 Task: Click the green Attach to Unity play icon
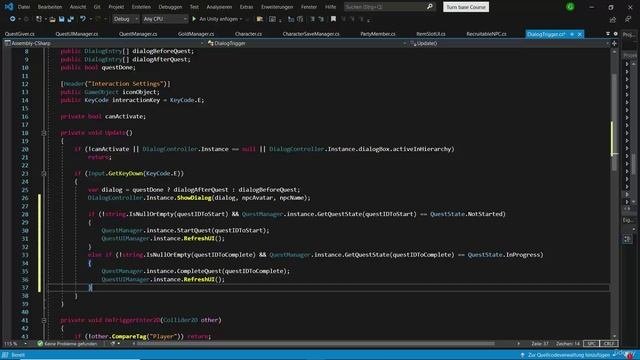pyautogui.click(x=194, y=19)
